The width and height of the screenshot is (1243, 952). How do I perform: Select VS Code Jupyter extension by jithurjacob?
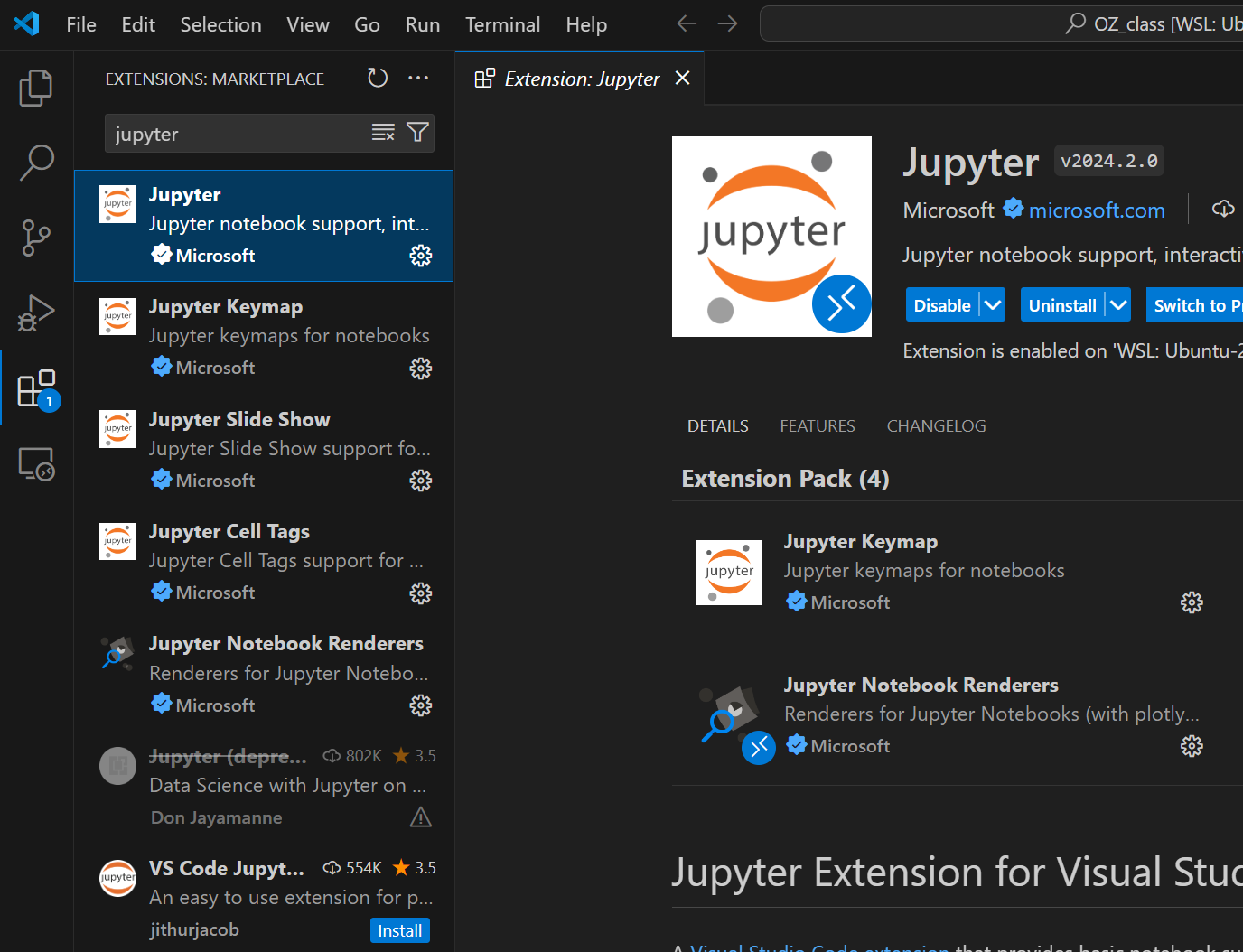coord(264,899)
